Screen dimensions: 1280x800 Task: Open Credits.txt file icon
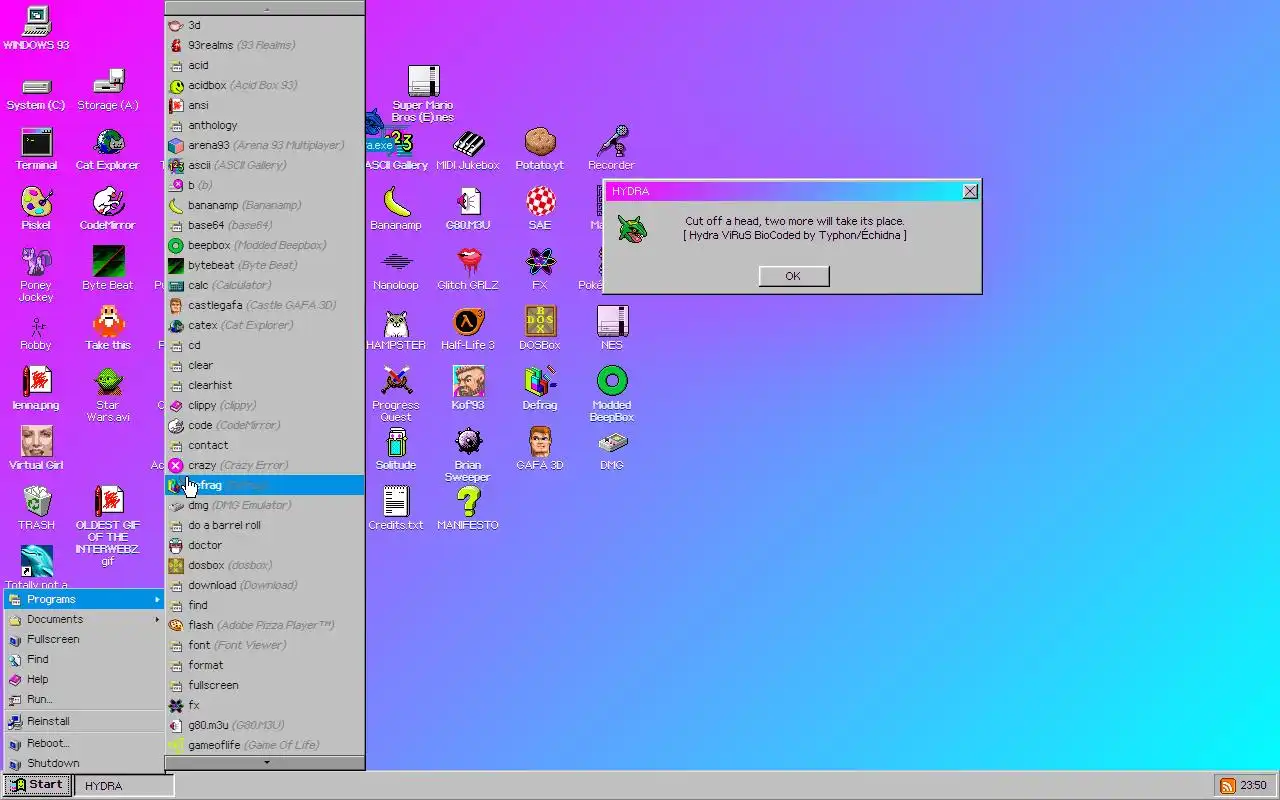point(396,508)
